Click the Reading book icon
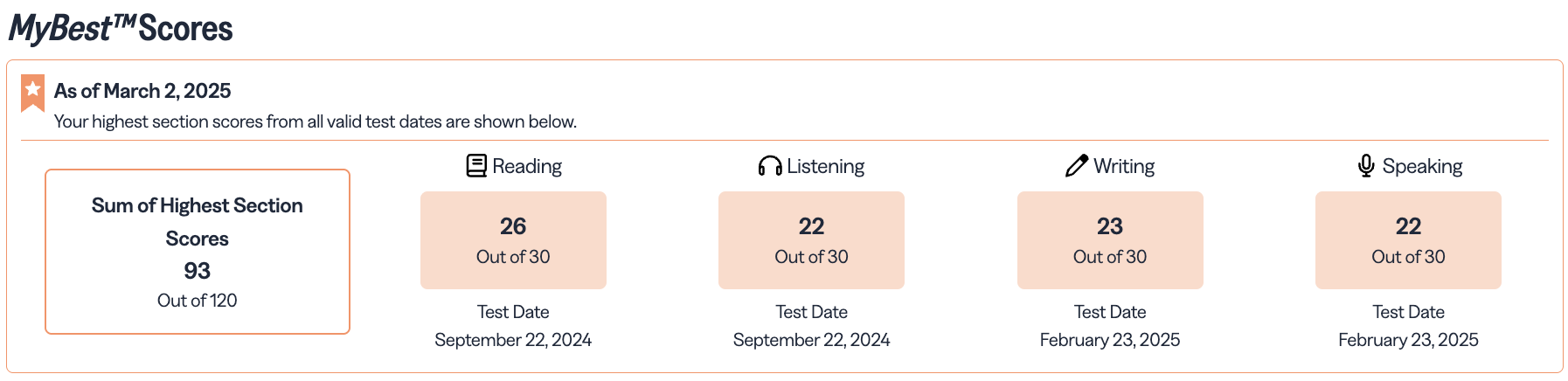 [476, 166]
